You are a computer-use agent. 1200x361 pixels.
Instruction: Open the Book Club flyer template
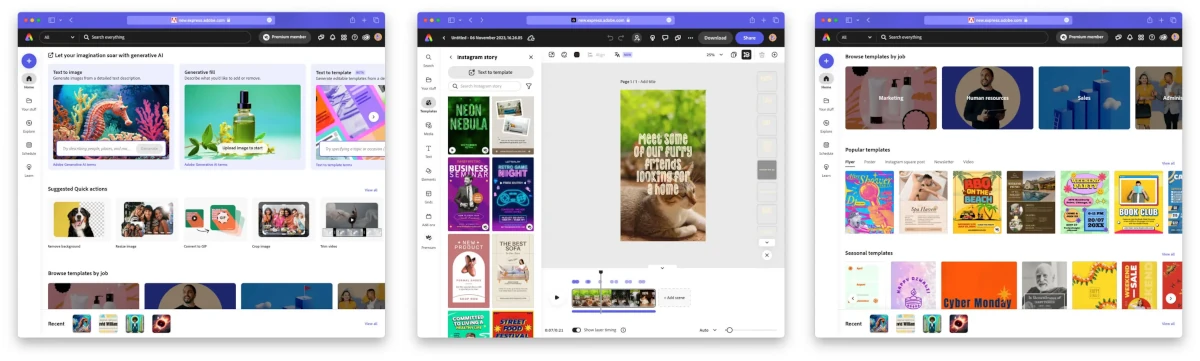tap(1138, 203)
